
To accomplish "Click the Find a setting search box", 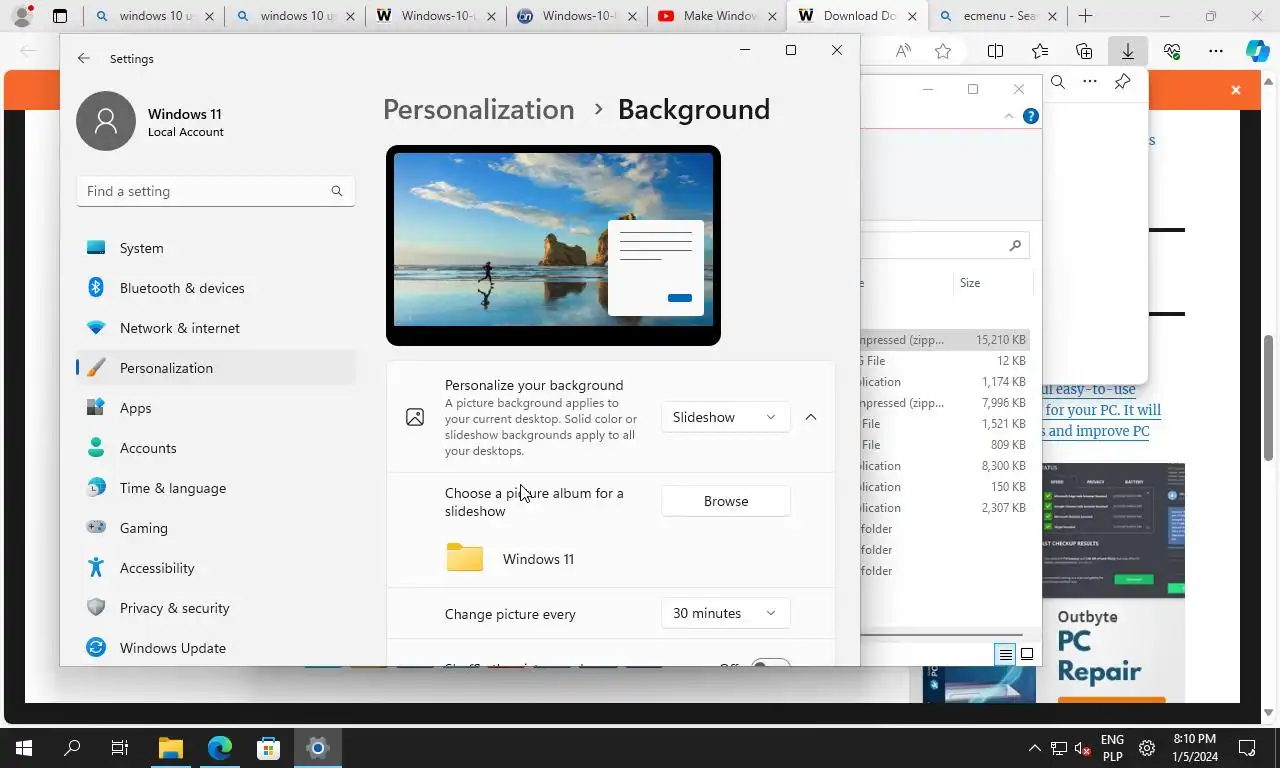I will pos(216,191).
